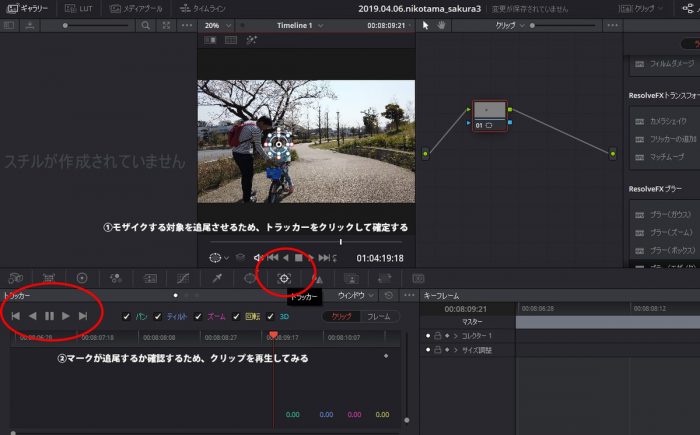Open the Camera Raw palette icon
Viewport: 700px width, 435px height.
[x=16, y=278]
